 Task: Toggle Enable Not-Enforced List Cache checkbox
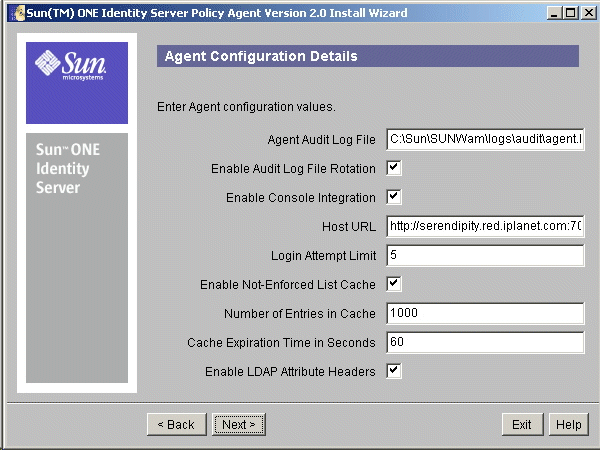pos(394,284)
